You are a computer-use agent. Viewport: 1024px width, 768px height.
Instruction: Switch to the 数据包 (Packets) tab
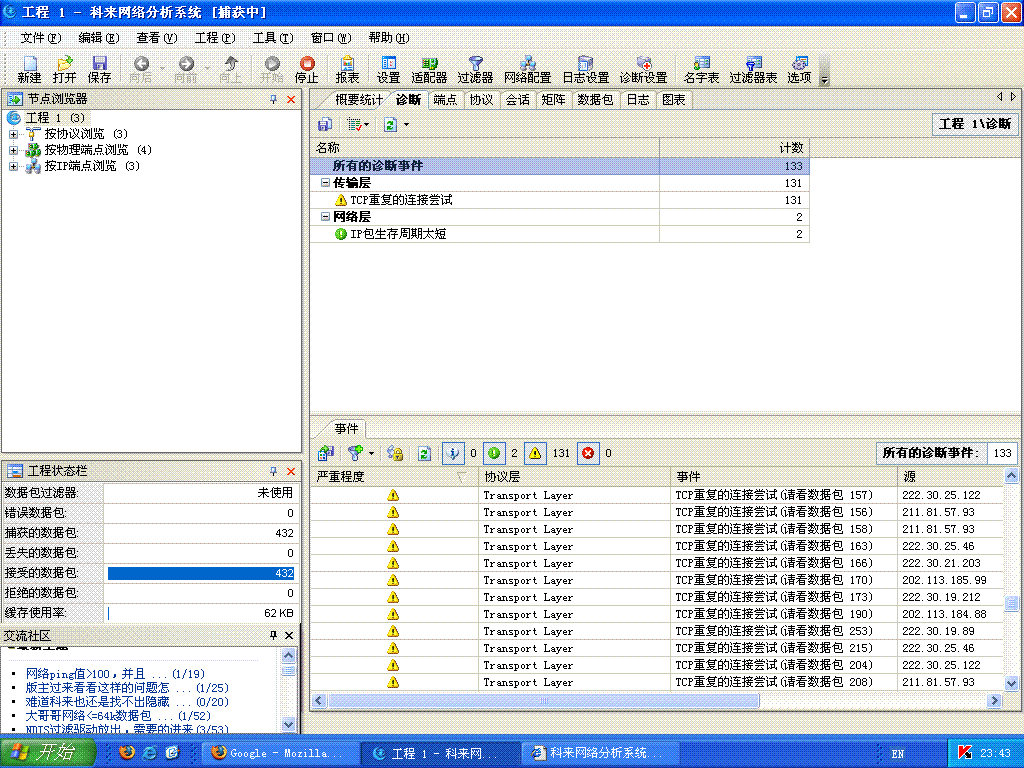(595, 100)
